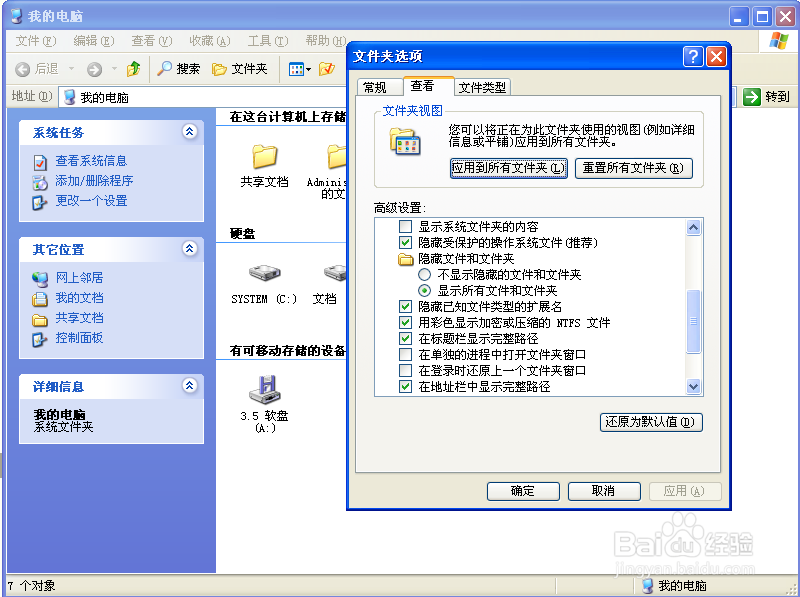Screen dimensions: 800x597
Task: Click the 添加/删除程序 icon
Action: pos(40,182)
